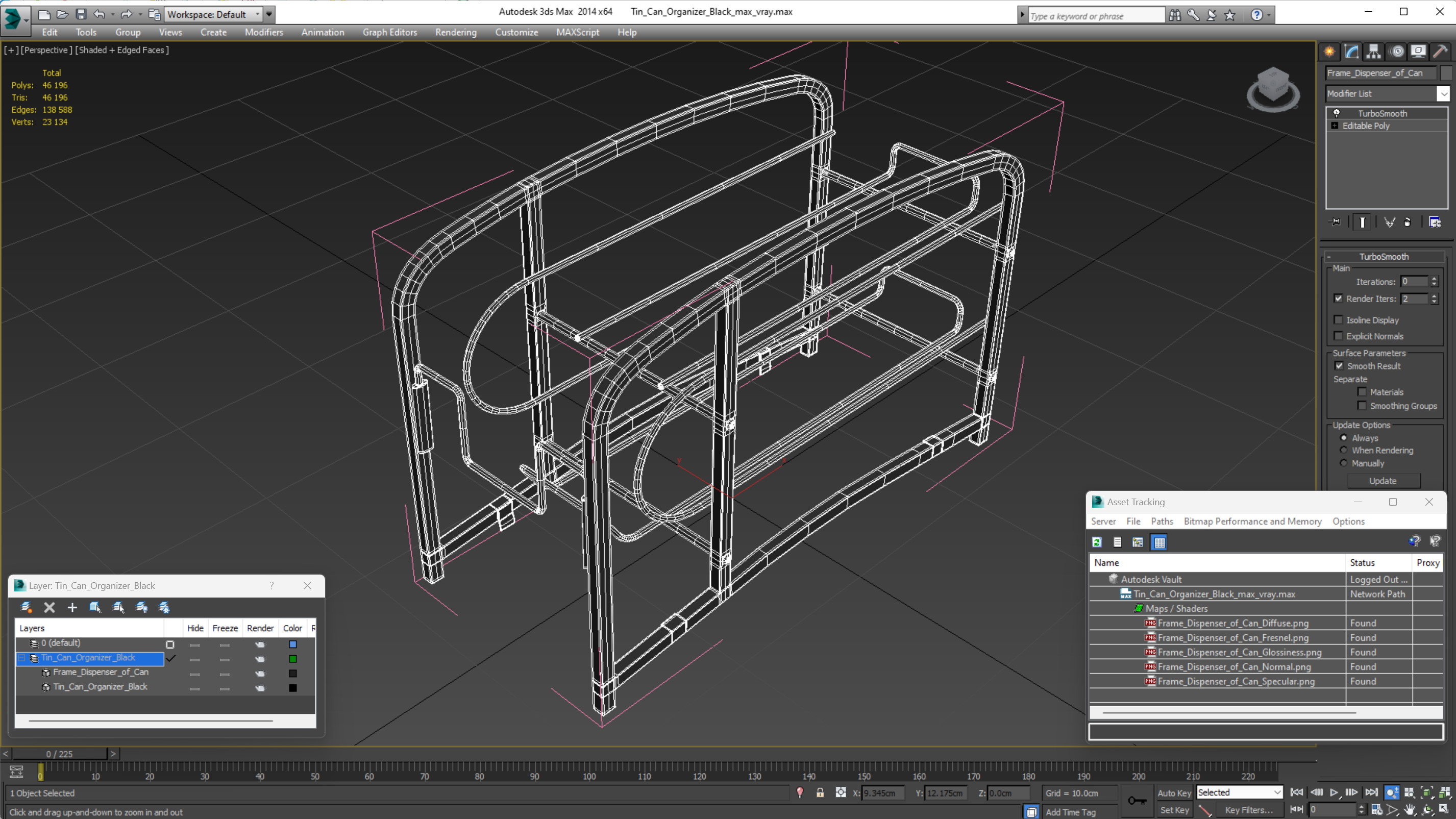Select the When Rendering radio button
The height and width of the screenshot is (819, 1456).
[1344, 450]
